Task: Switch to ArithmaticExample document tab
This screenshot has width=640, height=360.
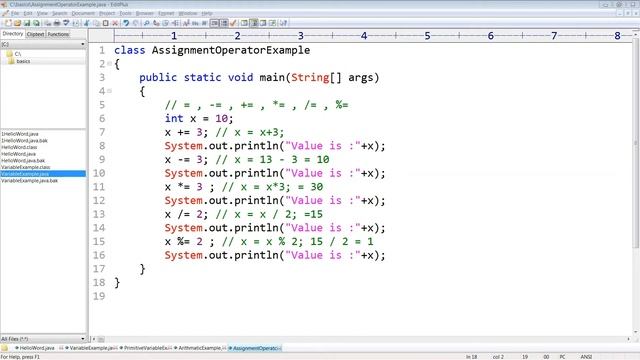Action: [x=200, y=348]
